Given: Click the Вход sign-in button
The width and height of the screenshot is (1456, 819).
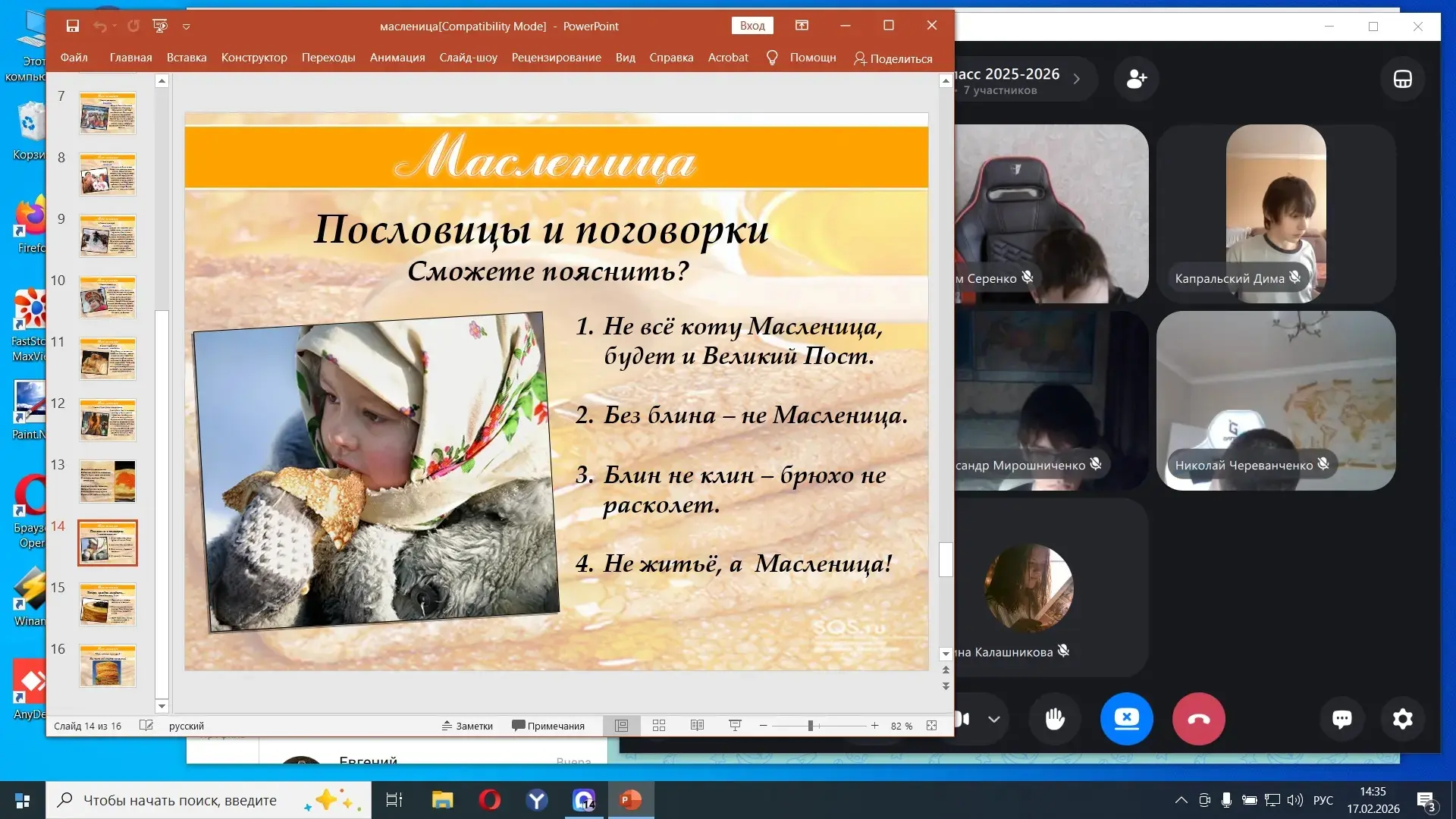Looking at the screenshot, I should 752,26.
